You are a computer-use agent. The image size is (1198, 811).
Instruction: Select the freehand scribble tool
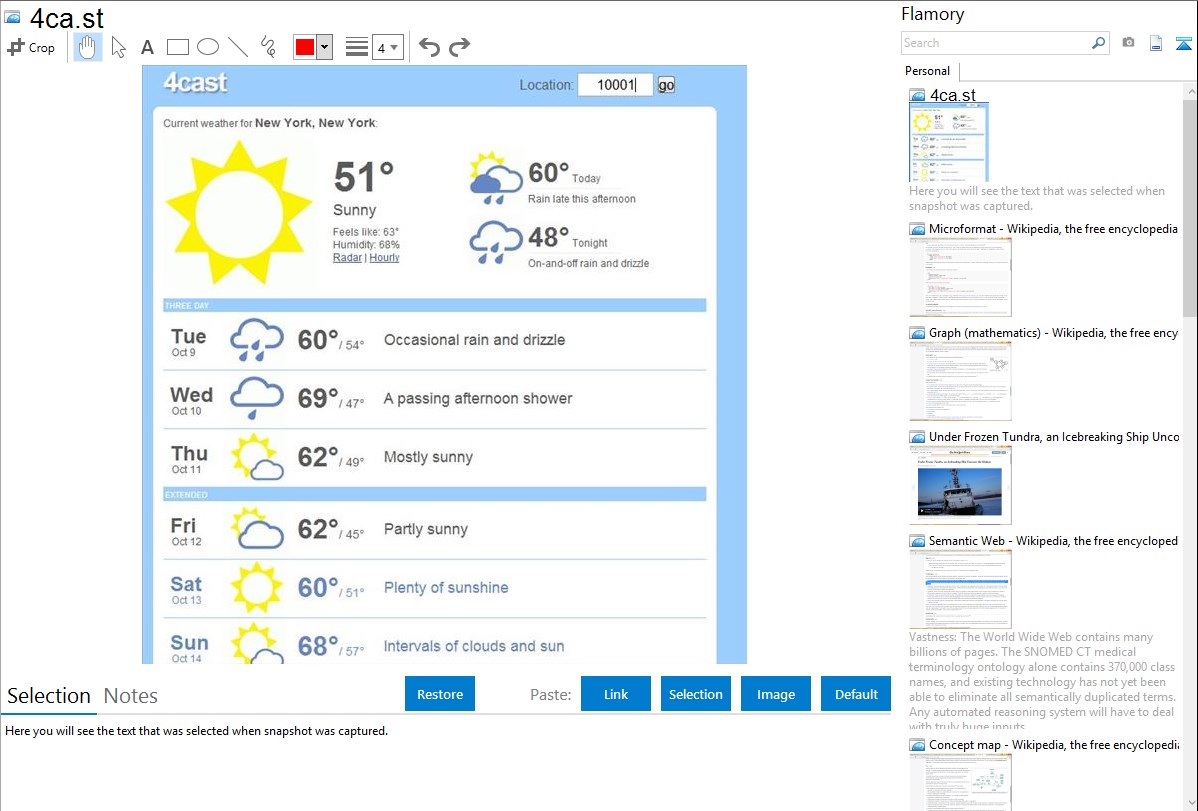[268, 47]
